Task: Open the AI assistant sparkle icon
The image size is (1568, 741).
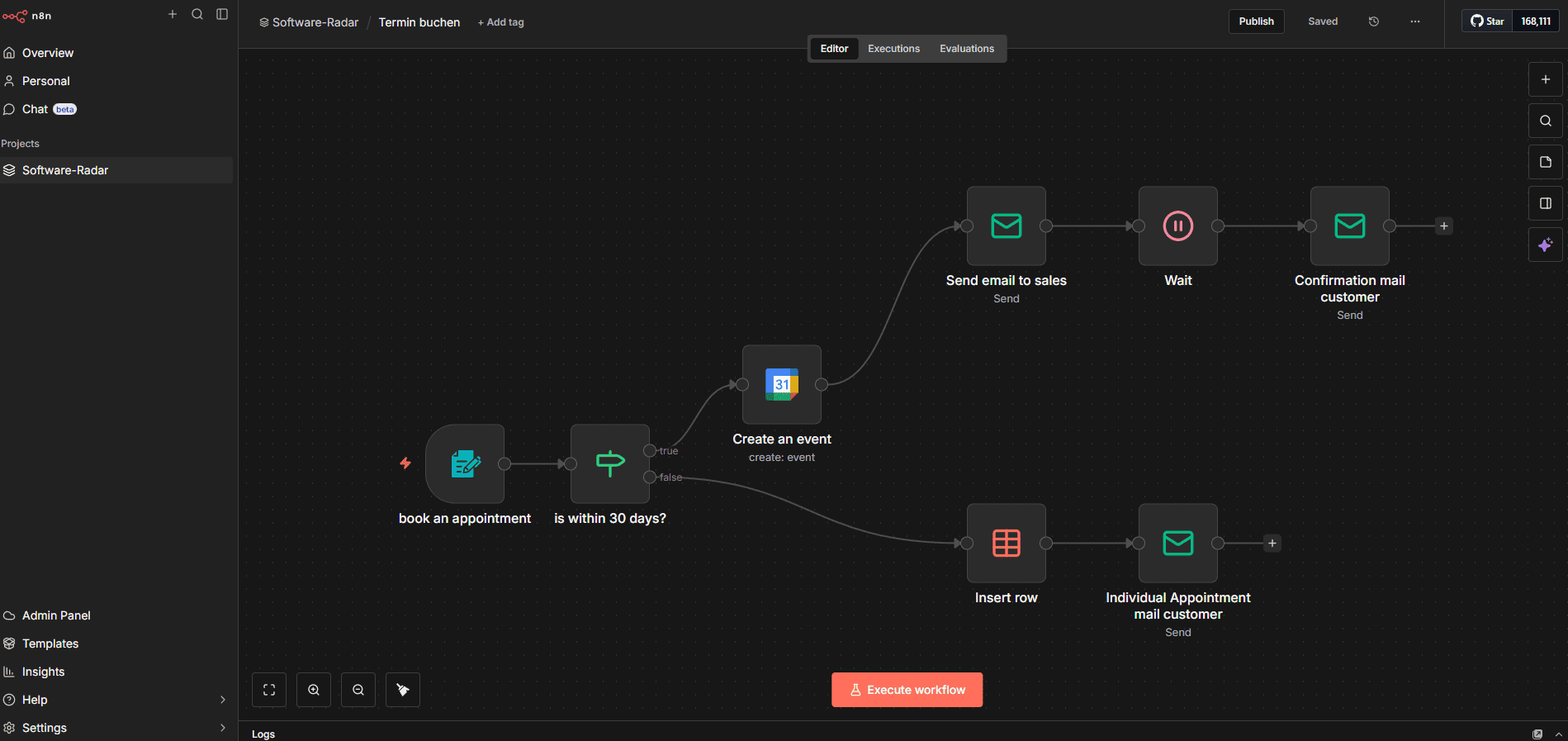Action: pos(1545,245)
